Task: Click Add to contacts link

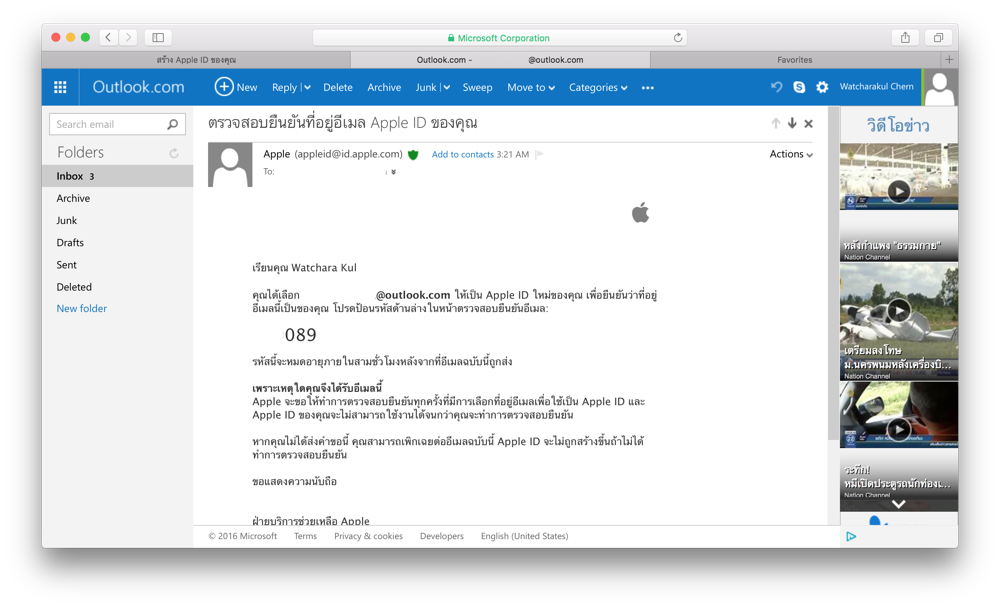Action: coord(462,155)
